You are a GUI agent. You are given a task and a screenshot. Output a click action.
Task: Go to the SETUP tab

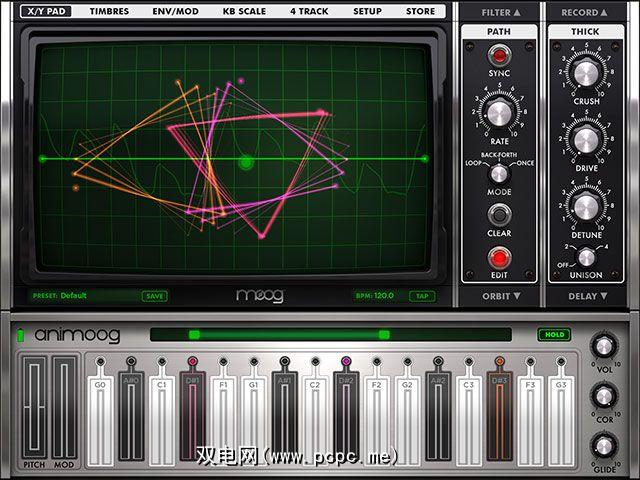pyautogui.click(x=367, y=11)
